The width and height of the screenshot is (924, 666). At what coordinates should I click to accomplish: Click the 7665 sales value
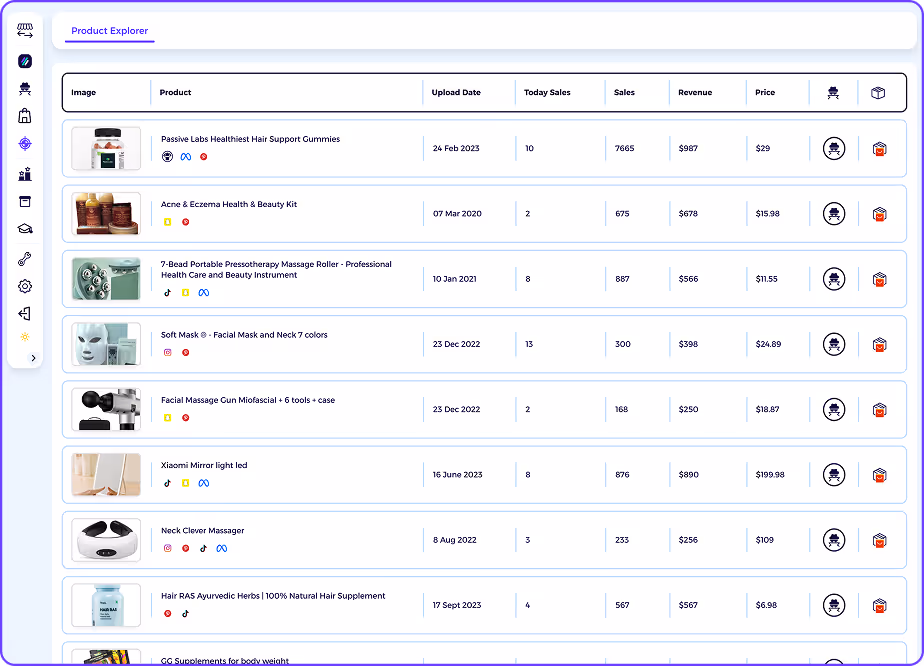[x=624, y=149]
